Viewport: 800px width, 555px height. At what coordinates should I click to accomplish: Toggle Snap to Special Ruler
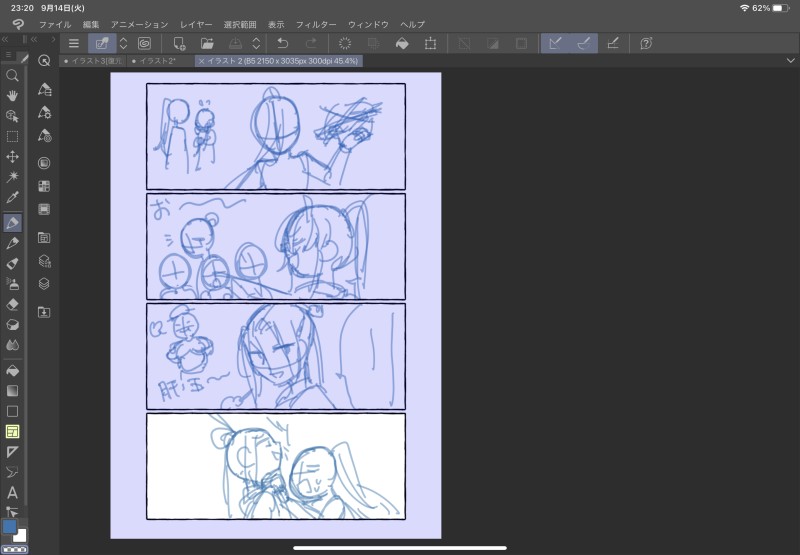tap(584, 43)
